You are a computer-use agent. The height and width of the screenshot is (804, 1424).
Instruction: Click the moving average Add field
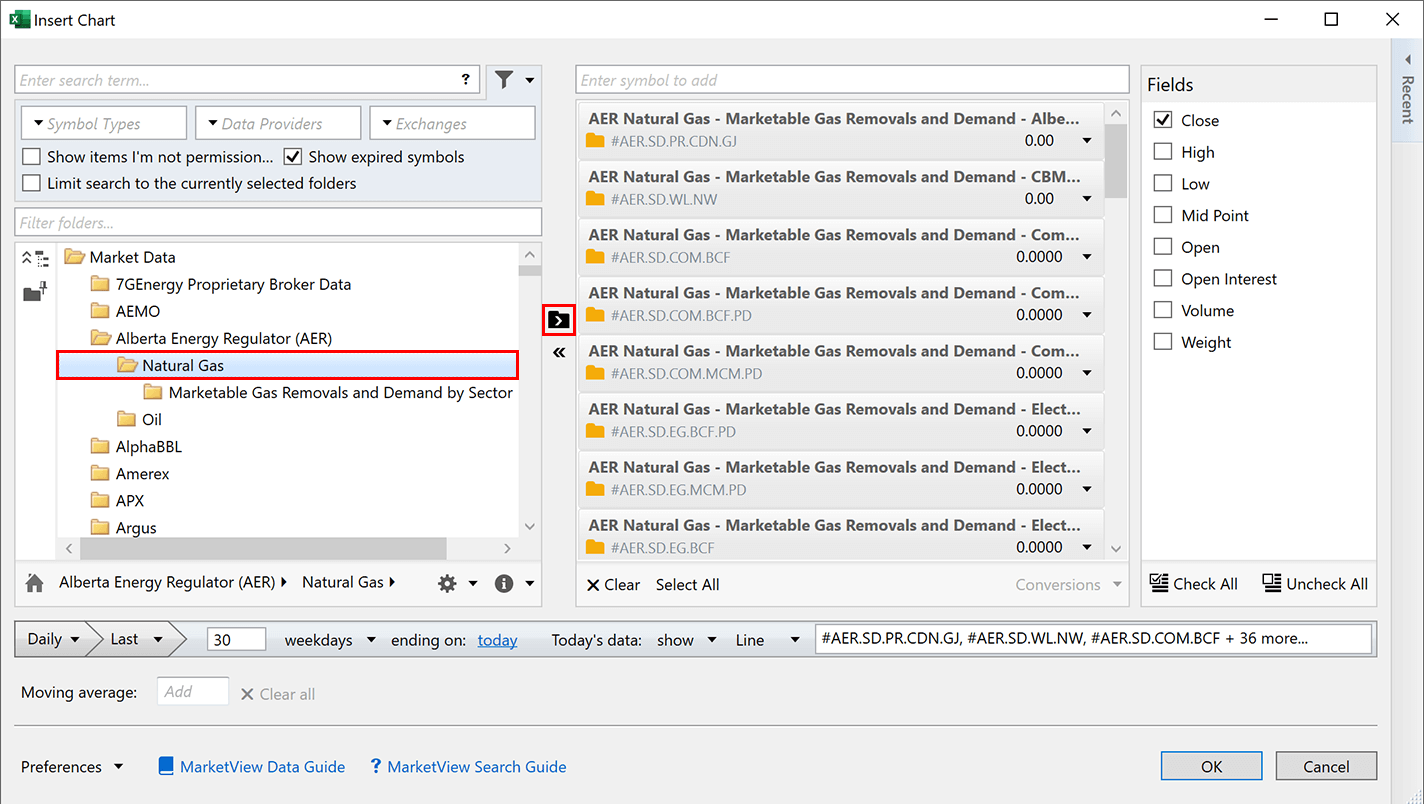193,692
